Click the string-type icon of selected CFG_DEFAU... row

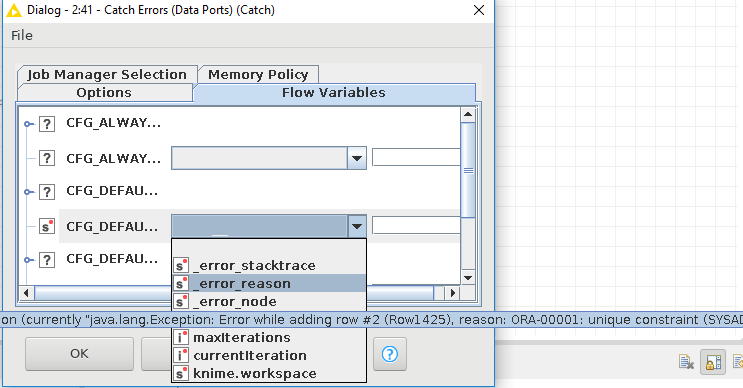point(46,226)
